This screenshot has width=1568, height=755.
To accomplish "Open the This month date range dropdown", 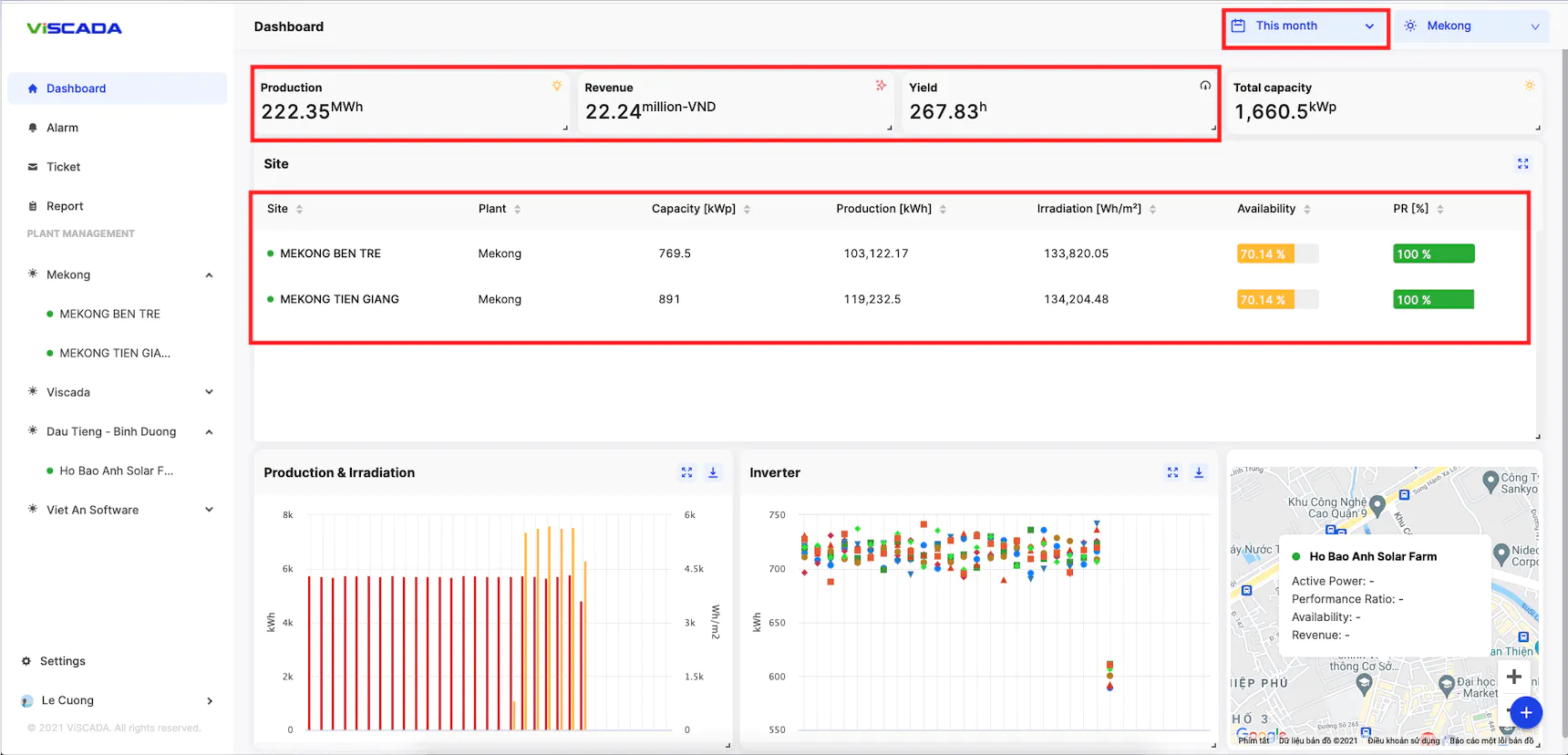I will tap(1304, 26).
